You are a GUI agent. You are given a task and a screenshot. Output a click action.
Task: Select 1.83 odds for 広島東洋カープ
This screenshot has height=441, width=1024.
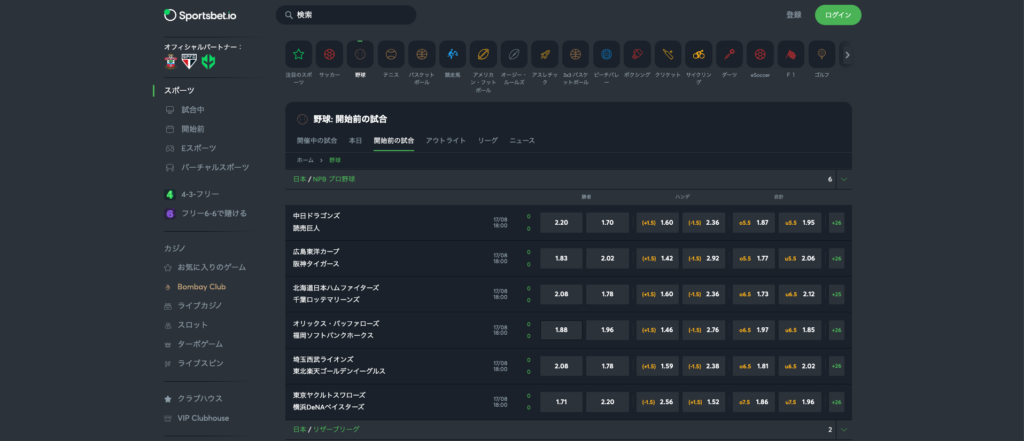point(561,258)
